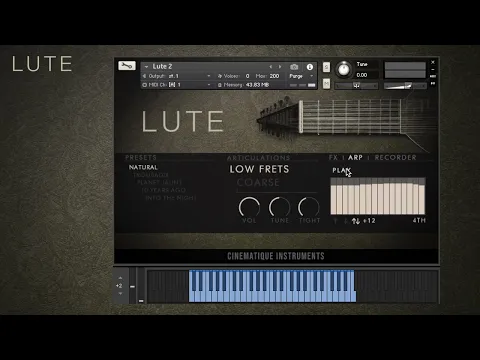This screenshot has height=360, width=480.
Task: Toggle the Mute M button
Action: tap(326, 83)
